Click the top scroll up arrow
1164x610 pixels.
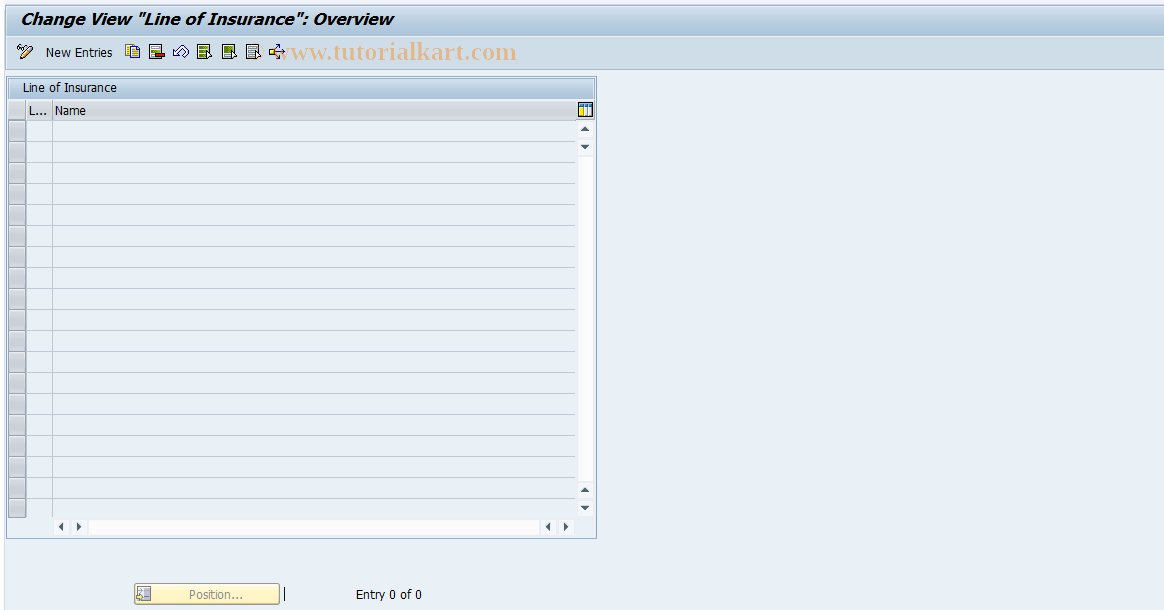pos(585,129)
